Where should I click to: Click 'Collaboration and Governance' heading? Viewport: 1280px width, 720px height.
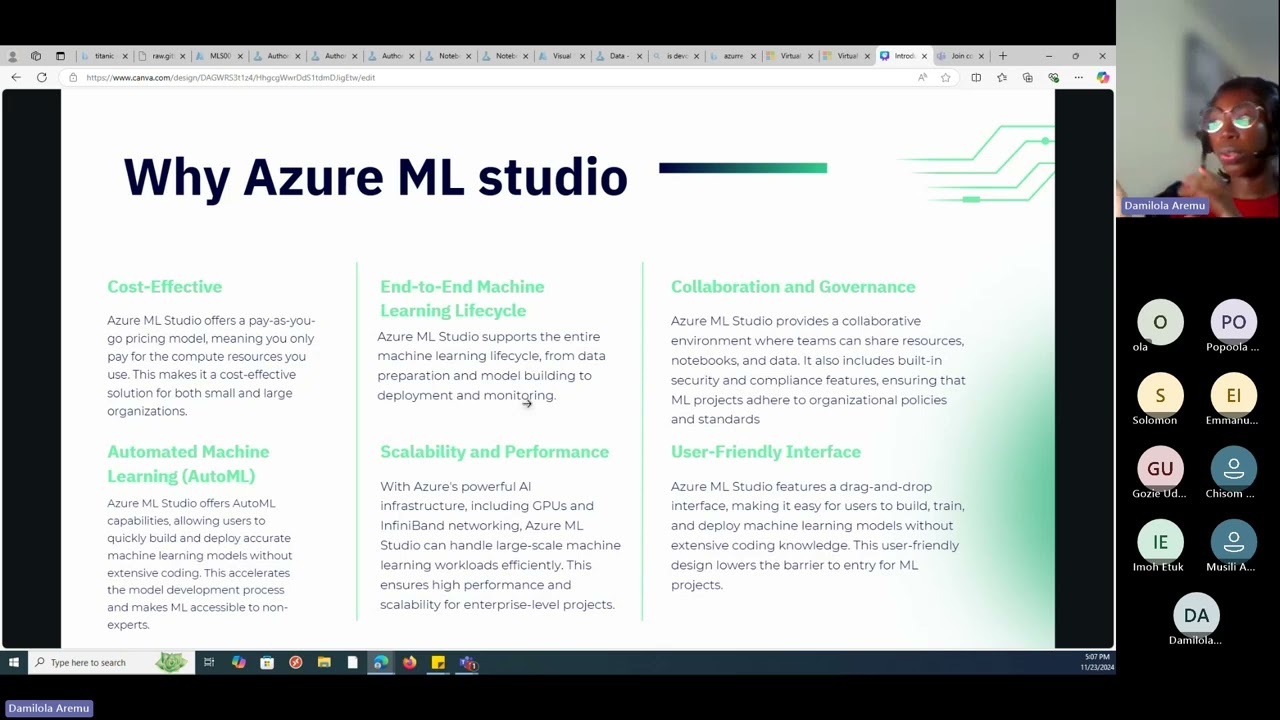coord(793,287)
